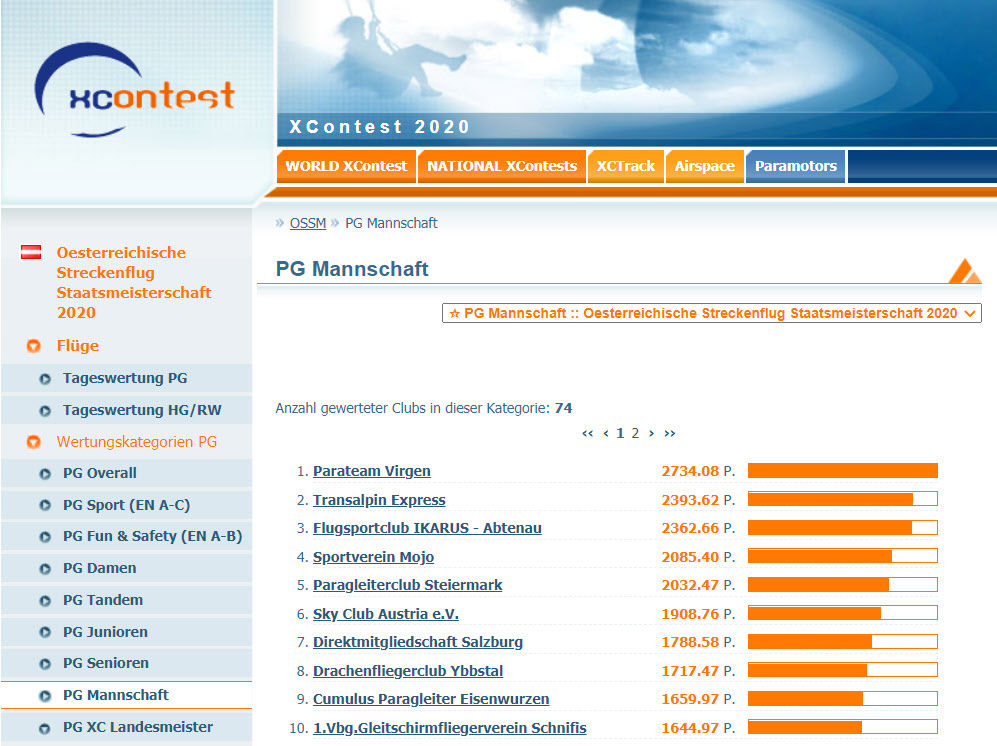Click the score bar for Sky Club Austria

click(x=842, y=613)
